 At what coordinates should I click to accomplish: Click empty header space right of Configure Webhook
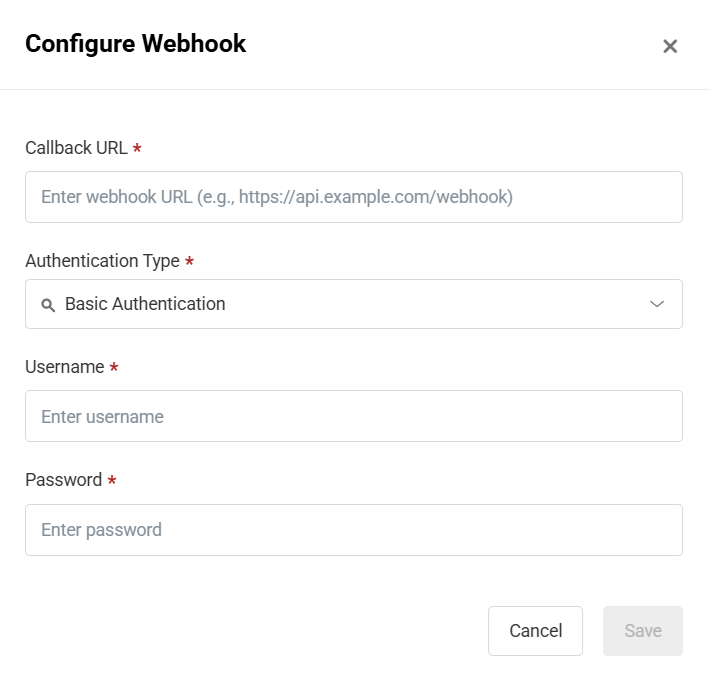click(x=450, y=45)
